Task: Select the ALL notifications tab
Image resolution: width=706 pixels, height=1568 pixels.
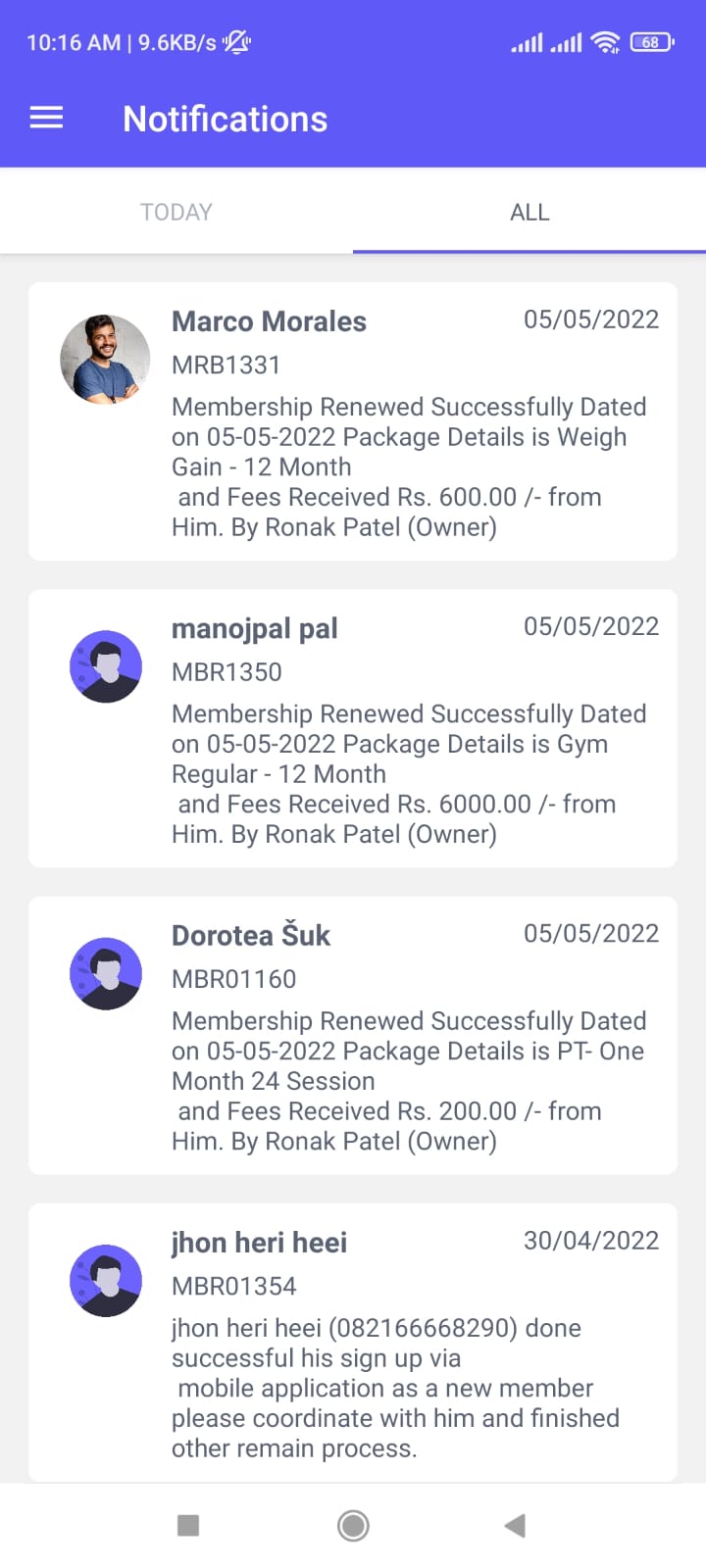Action: 529,212
